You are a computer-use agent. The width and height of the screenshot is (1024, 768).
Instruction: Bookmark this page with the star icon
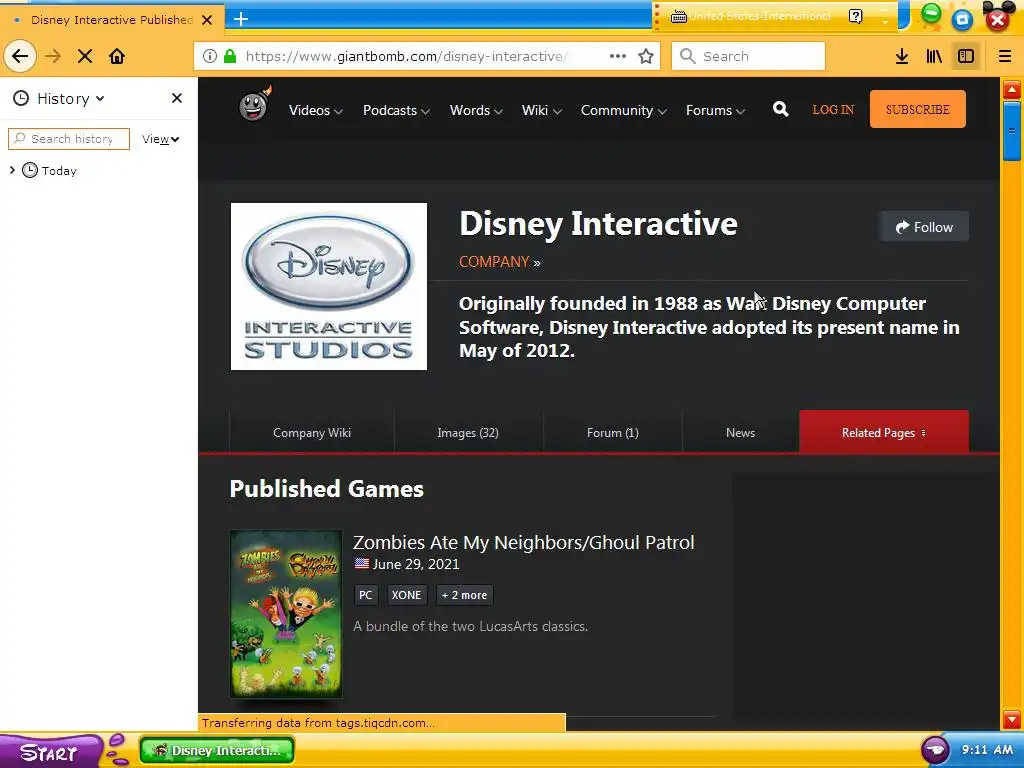(x=646, y=56)
